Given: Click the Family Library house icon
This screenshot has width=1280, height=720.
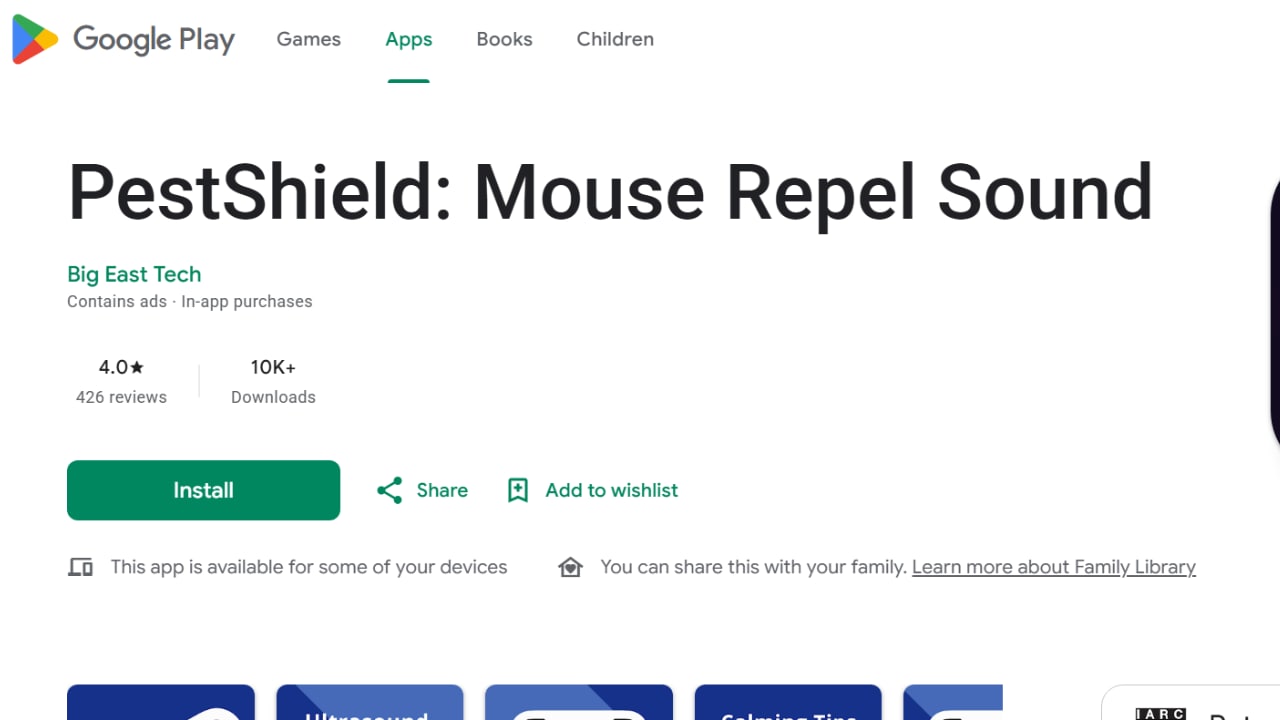Looking at the screenshot, I should pyautogui.click(x=570, y=567).
